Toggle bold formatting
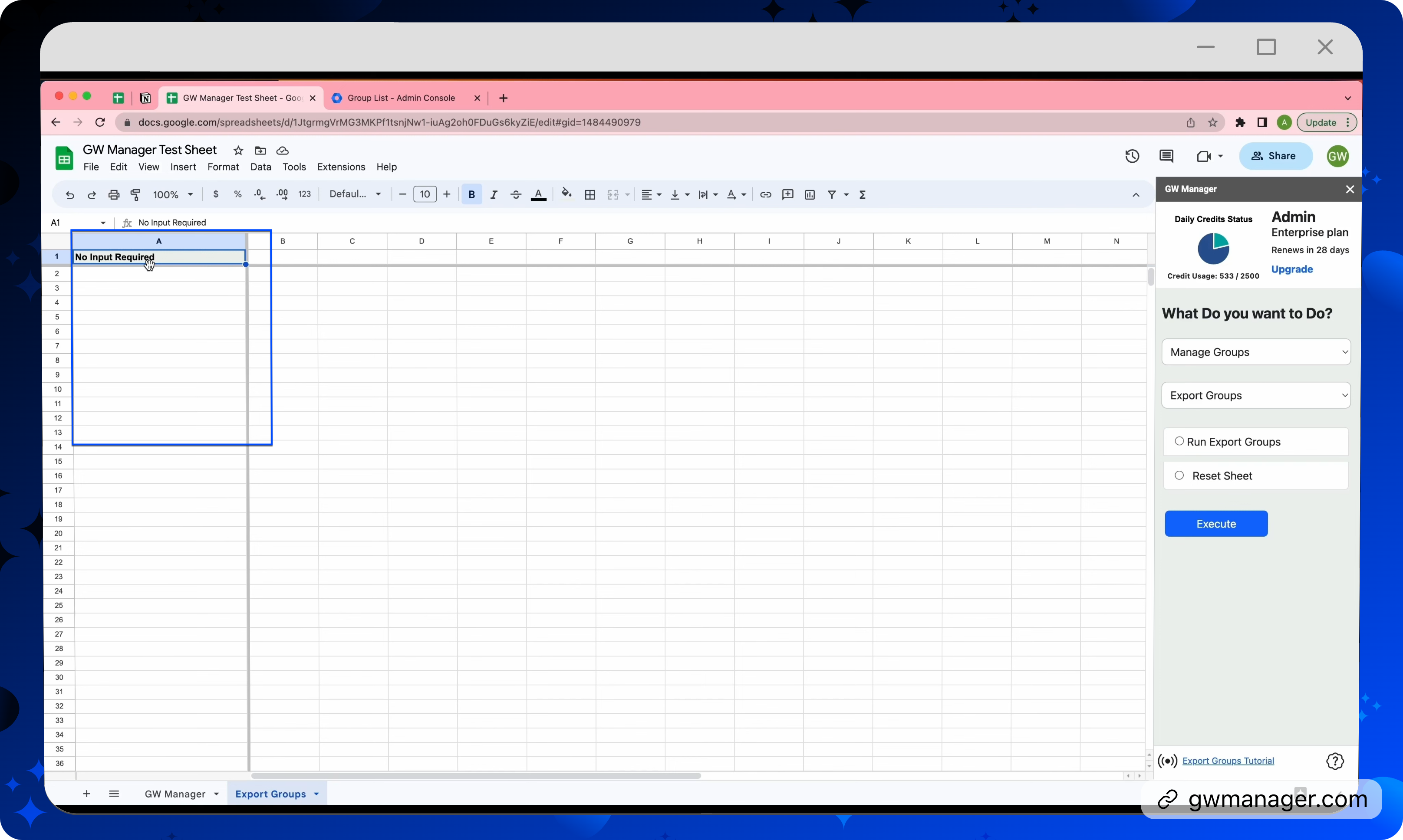Screen dimensions: 1403x840 click(x=471, y=194)
